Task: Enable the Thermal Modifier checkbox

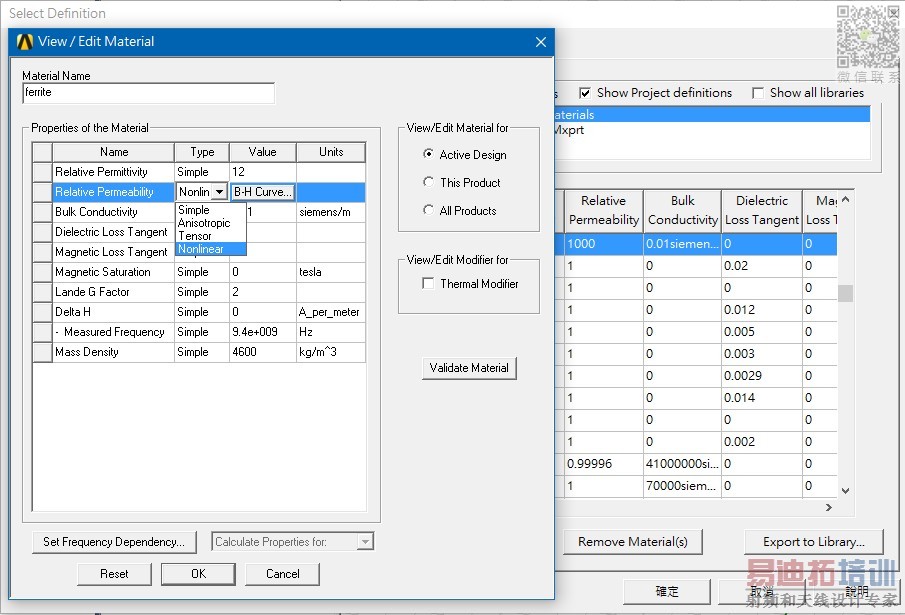Action: coord(429,284)
